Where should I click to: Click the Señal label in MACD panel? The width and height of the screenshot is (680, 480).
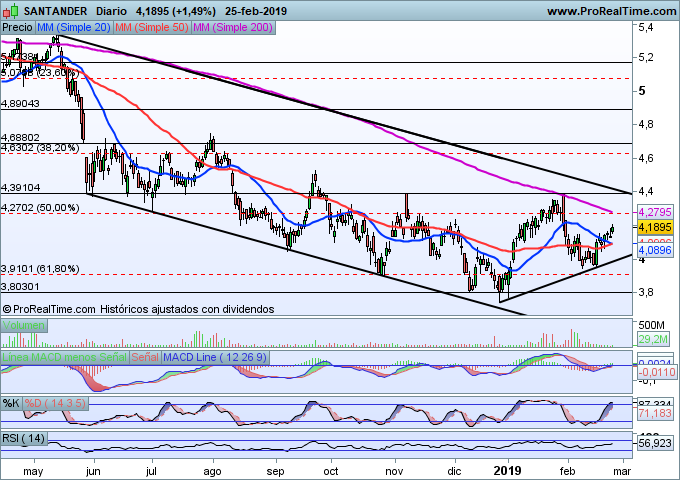click(145, 357)
